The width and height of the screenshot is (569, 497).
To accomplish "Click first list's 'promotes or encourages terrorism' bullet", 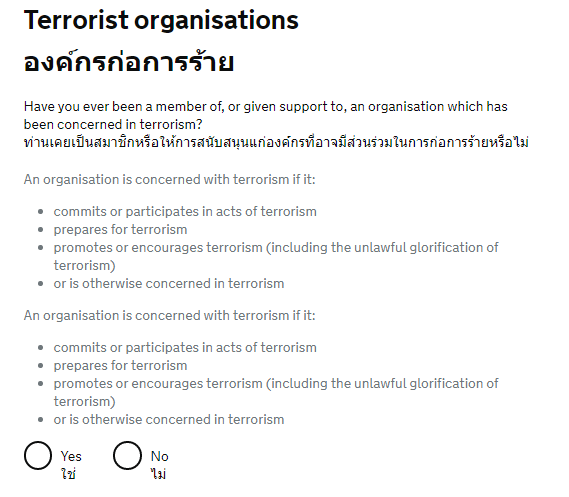I will click(276, 256).
